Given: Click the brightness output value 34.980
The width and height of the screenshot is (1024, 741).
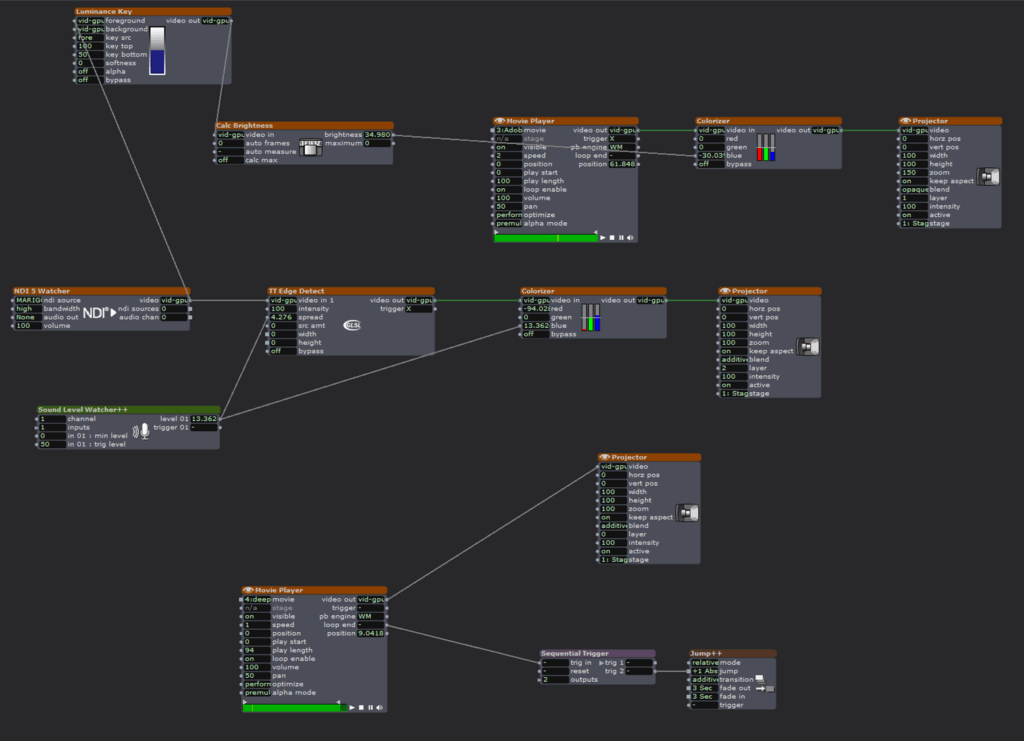Looking at the screenshot, I should (x=377, y=134).
